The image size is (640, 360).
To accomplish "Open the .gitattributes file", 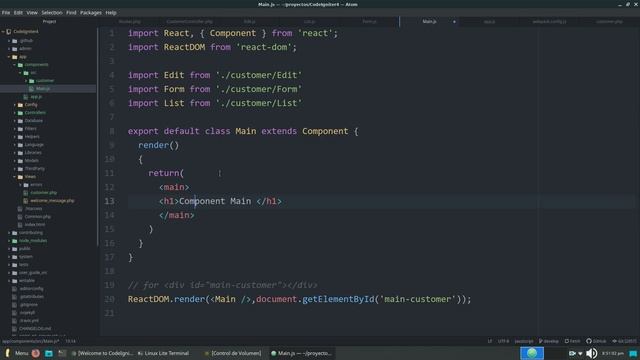I will [x=31, y=297].
